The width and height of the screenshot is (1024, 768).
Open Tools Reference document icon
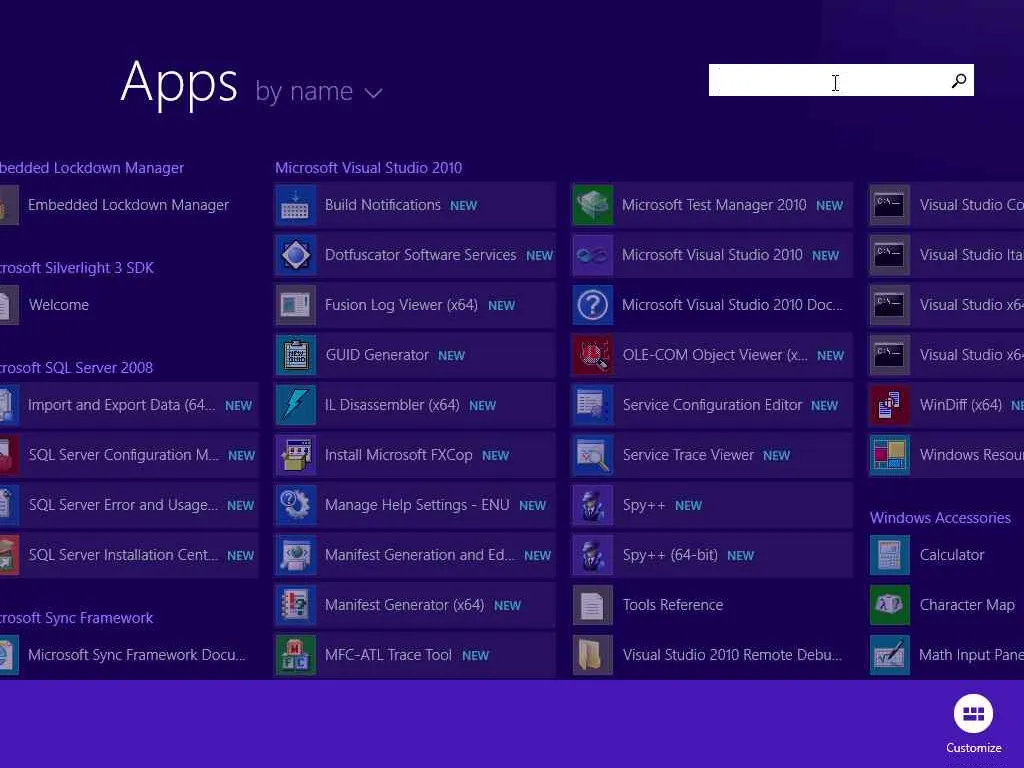593,605
